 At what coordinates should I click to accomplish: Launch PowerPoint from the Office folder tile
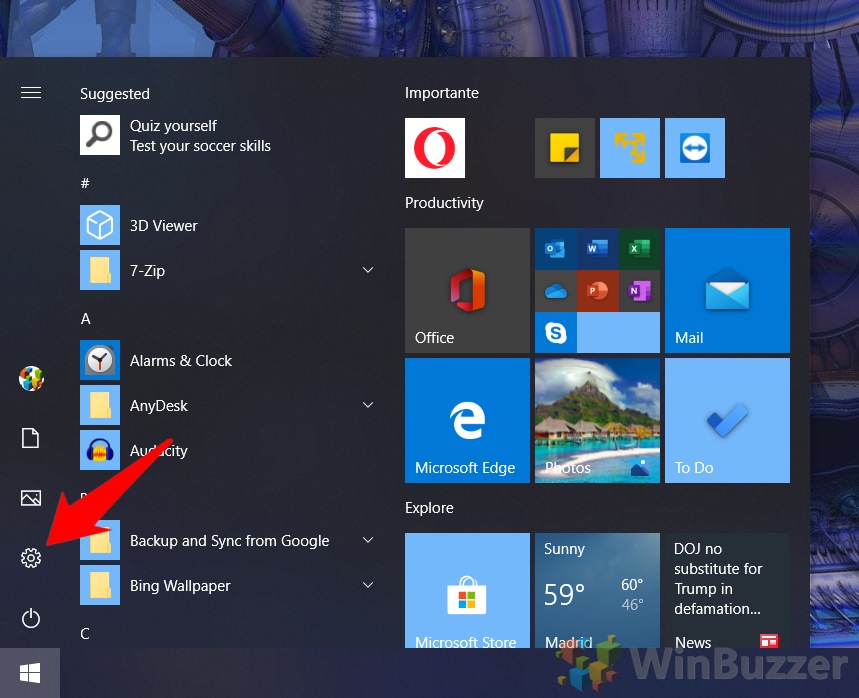coord(598,291)
